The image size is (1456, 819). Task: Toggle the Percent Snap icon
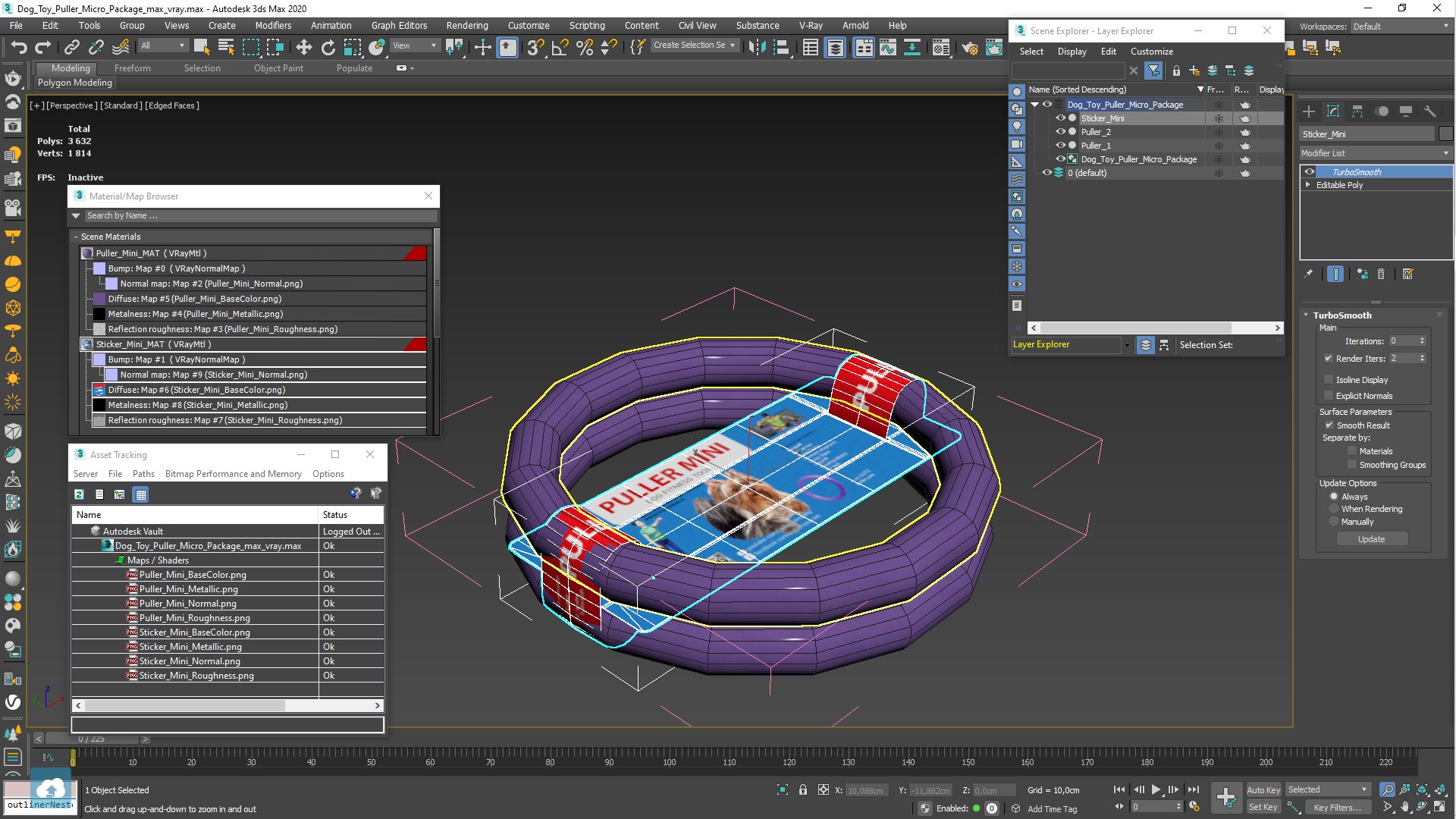coord(584,48)
